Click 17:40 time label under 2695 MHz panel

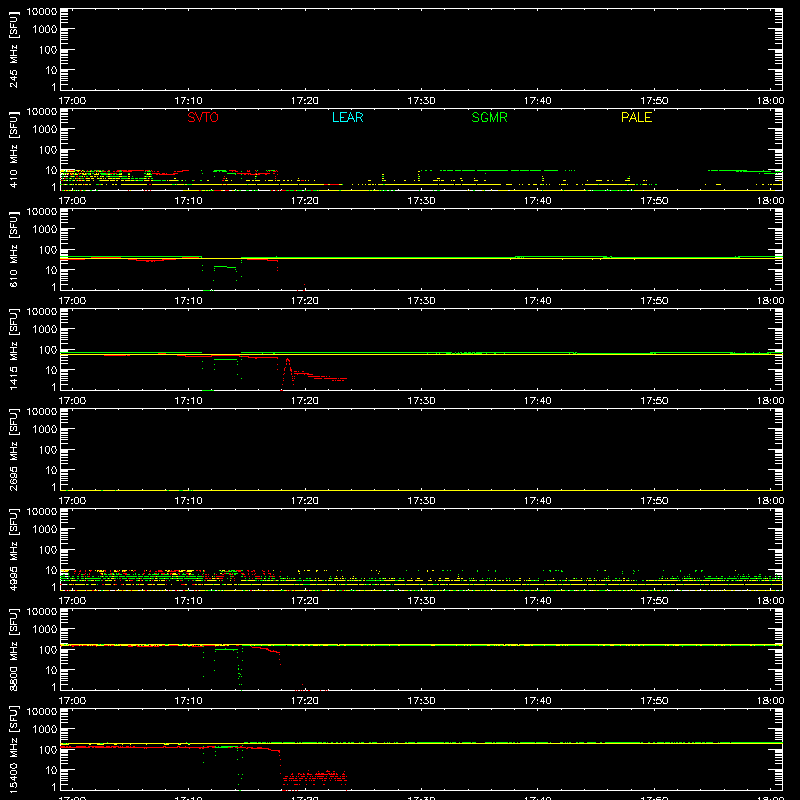(x=538, y=501)
